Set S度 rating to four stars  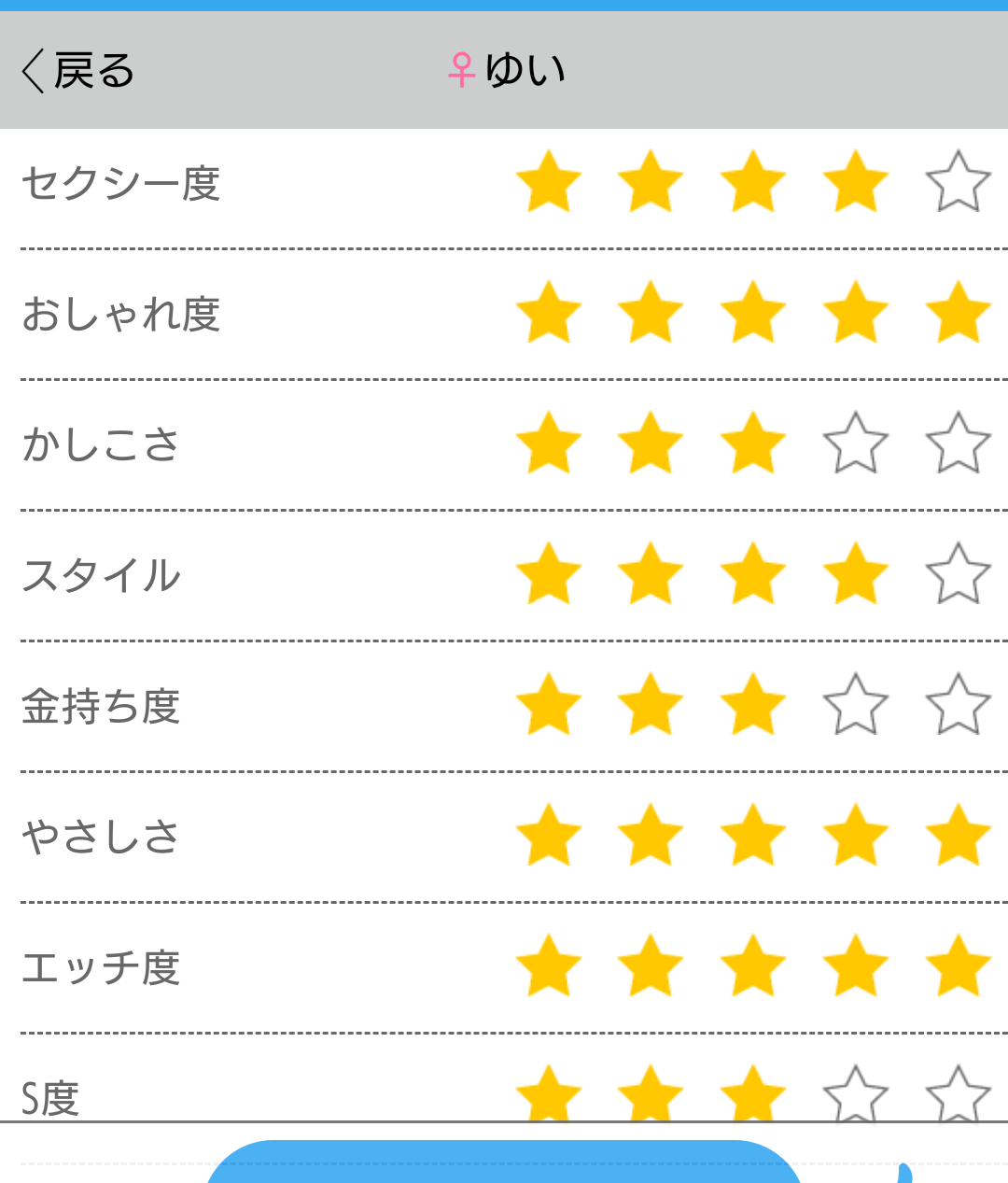pyautogui.click(x=855, y=1092)
